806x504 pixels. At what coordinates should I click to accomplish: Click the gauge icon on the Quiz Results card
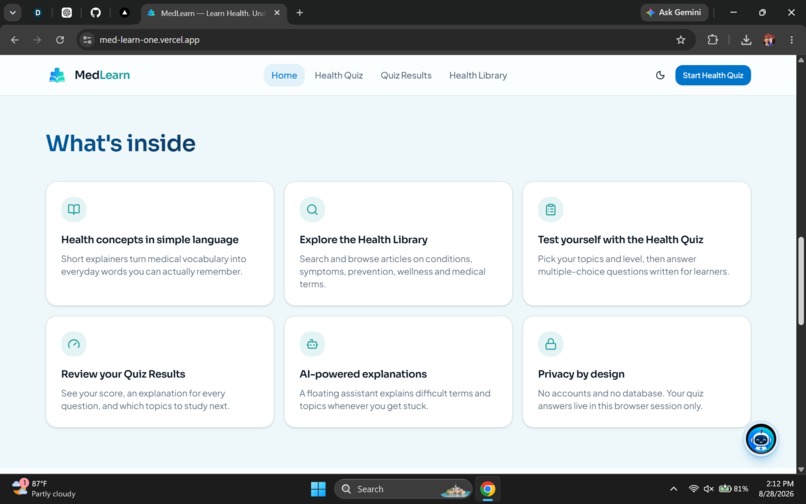[x=74, y=344]
